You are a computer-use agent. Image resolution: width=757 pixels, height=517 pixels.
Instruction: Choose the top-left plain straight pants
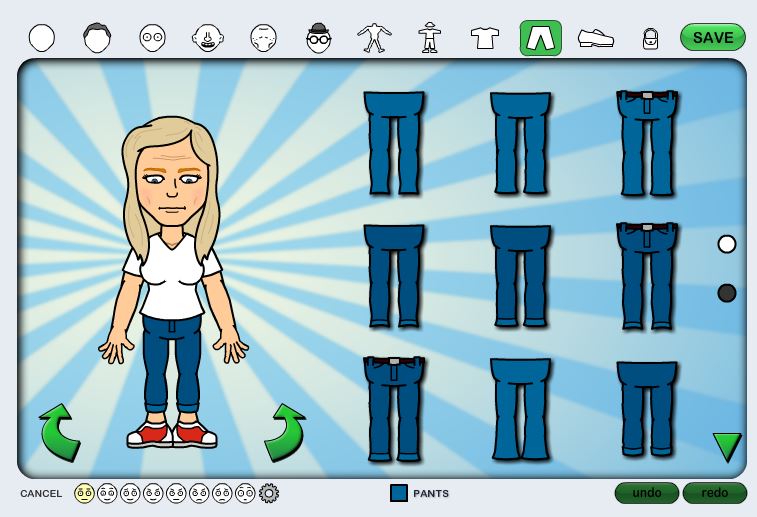[x=394, y=143]
